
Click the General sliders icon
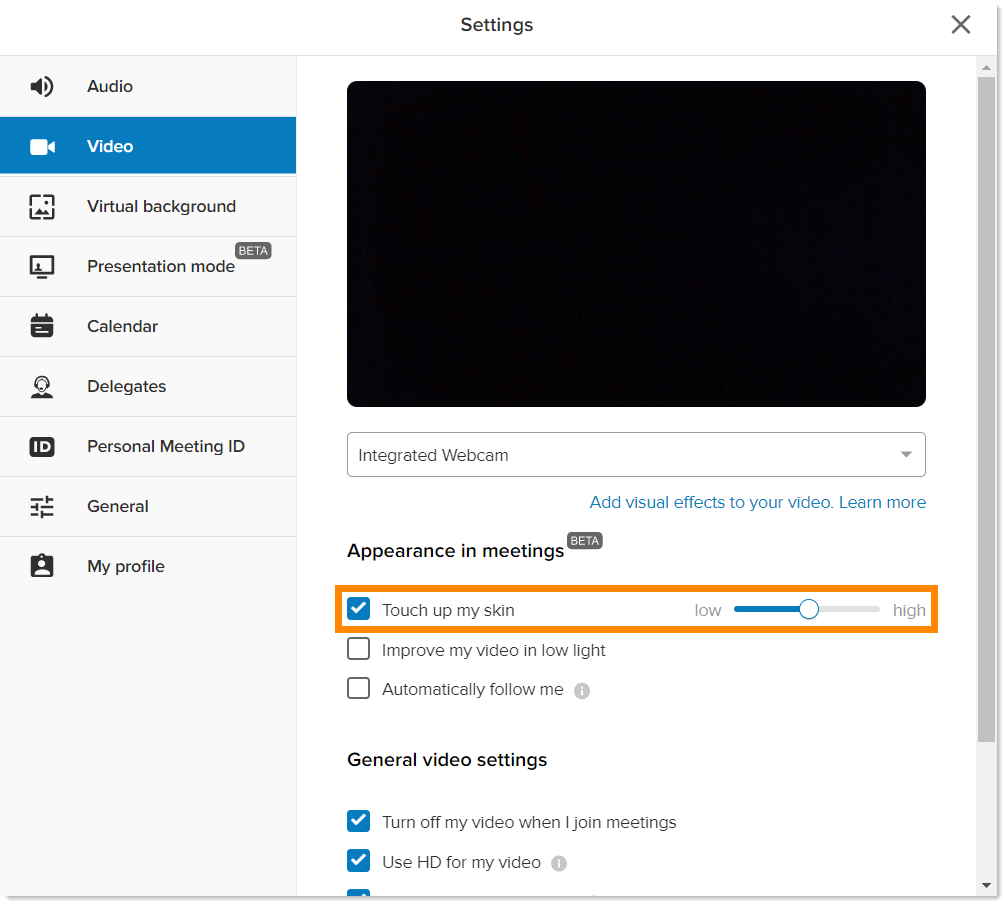pyautogui.click(x=42, y=507)
